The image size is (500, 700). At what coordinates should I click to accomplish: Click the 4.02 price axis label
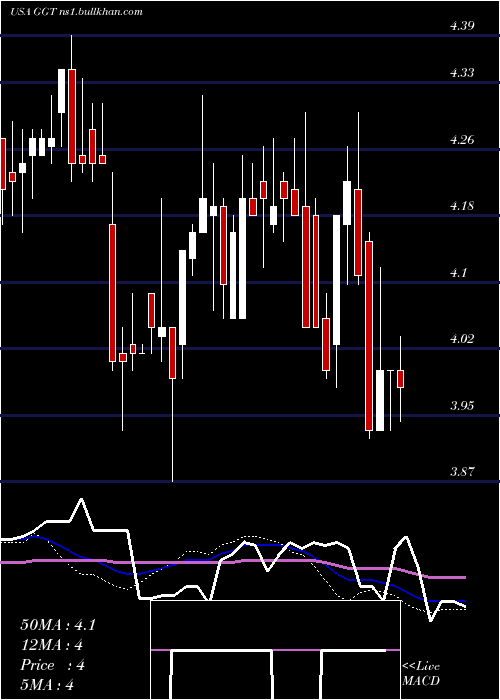click(462, 339)
